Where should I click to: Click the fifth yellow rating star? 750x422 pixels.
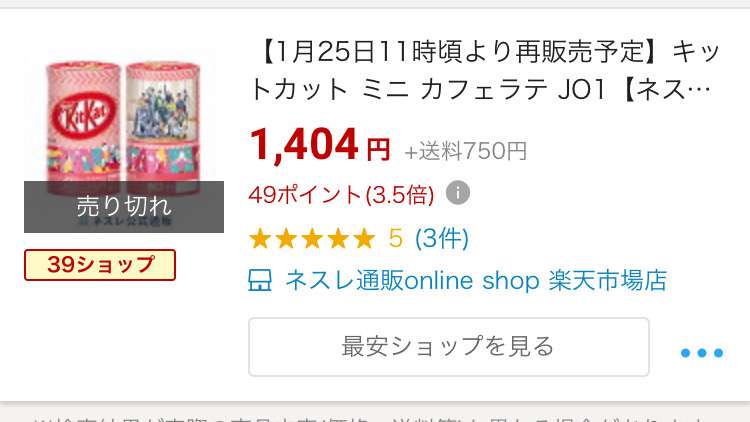coord(364,238)
